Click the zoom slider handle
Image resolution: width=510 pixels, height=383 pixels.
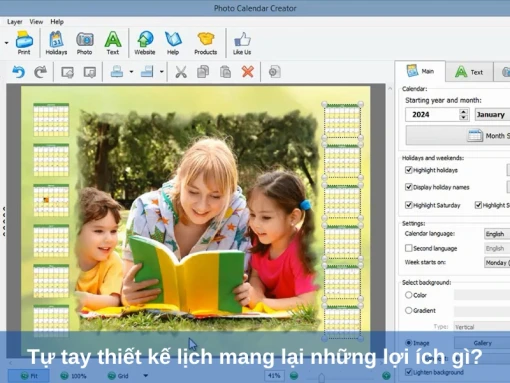coord(321,377)
